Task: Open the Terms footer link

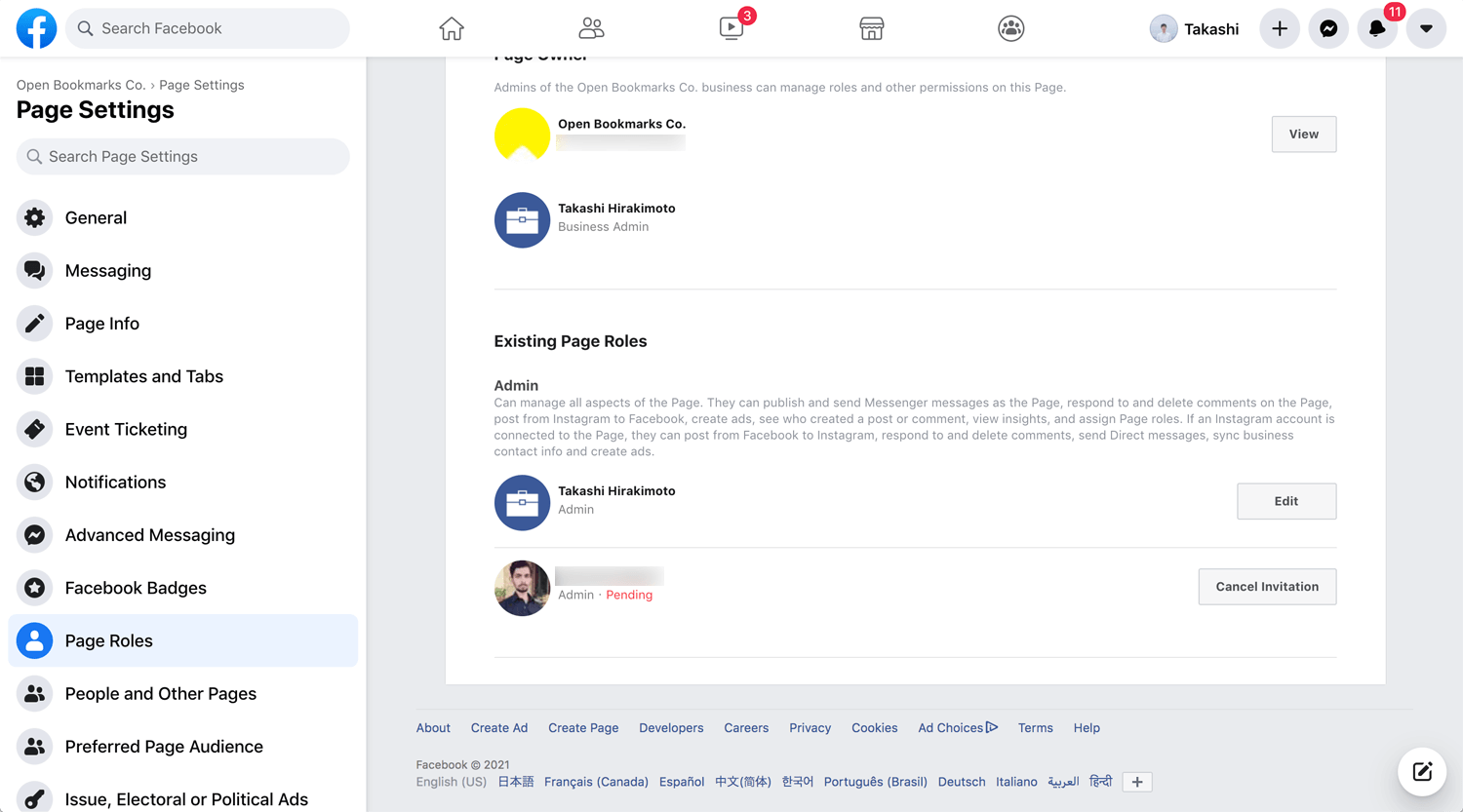Action: pyautogui.click(x=1035, y=728)
